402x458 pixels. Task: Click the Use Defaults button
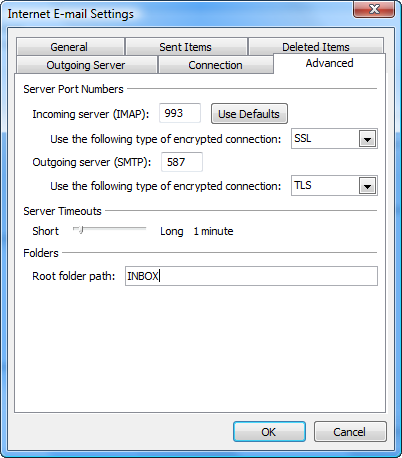point(249,114)
